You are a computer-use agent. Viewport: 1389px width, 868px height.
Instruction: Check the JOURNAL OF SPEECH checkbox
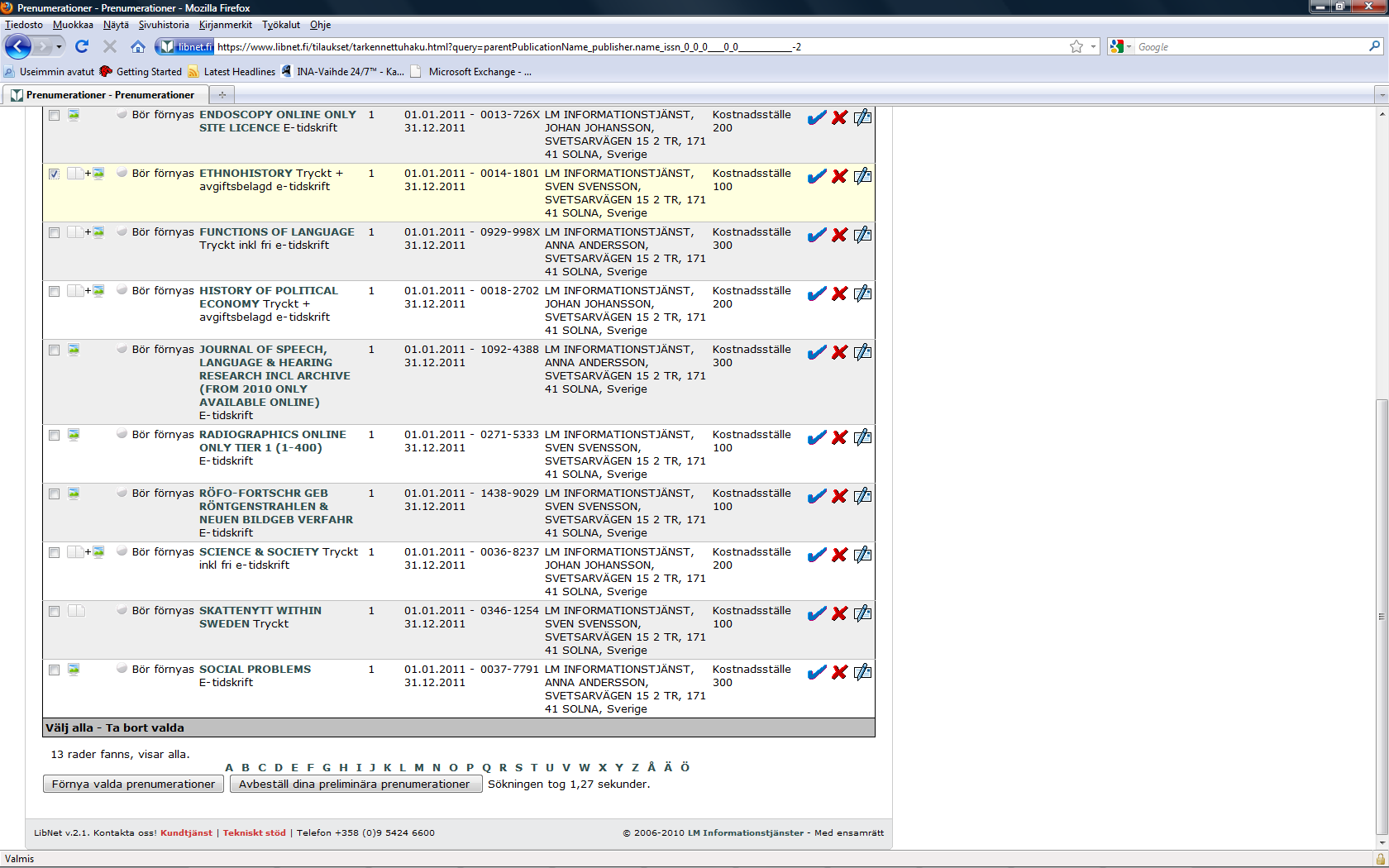pos(54,351)
